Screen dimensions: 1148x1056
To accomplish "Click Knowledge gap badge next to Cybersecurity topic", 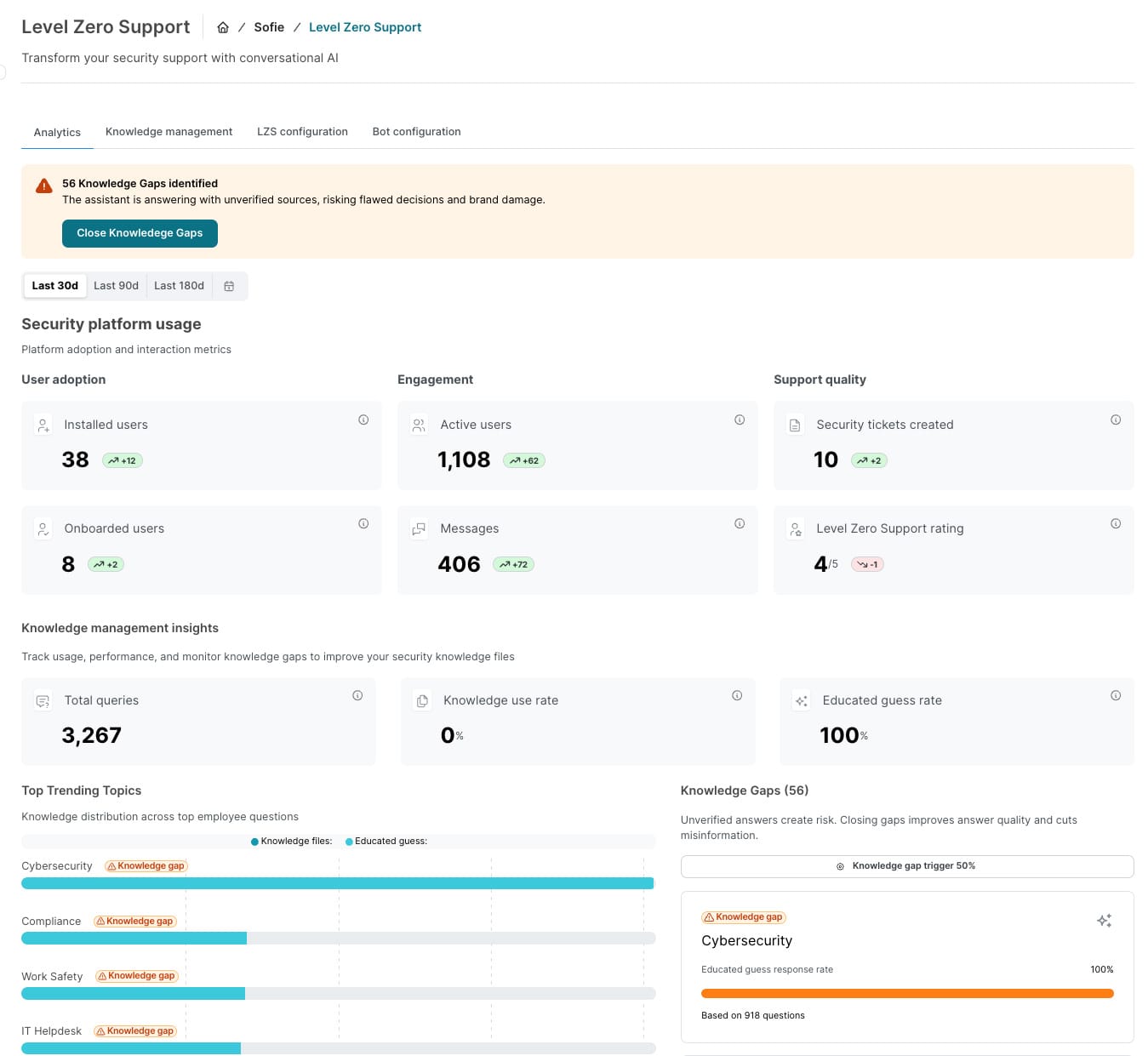I will coord(146,866).
